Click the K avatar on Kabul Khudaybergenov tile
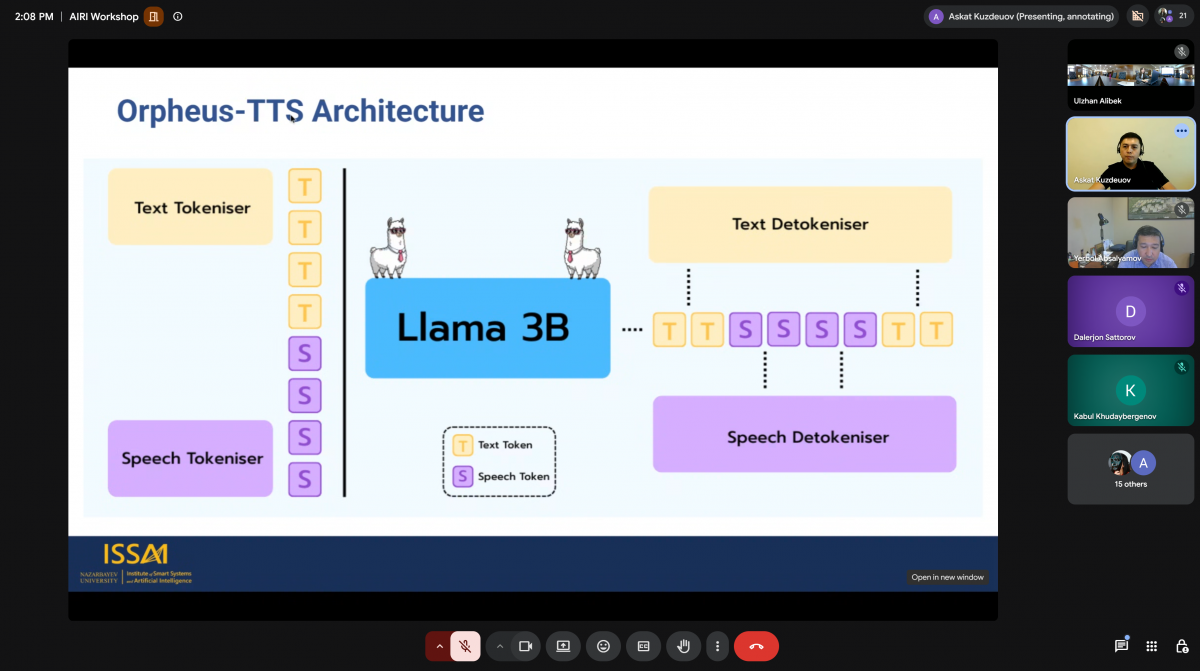Screen dimensions: 1200x671 tap(1130, 390)
